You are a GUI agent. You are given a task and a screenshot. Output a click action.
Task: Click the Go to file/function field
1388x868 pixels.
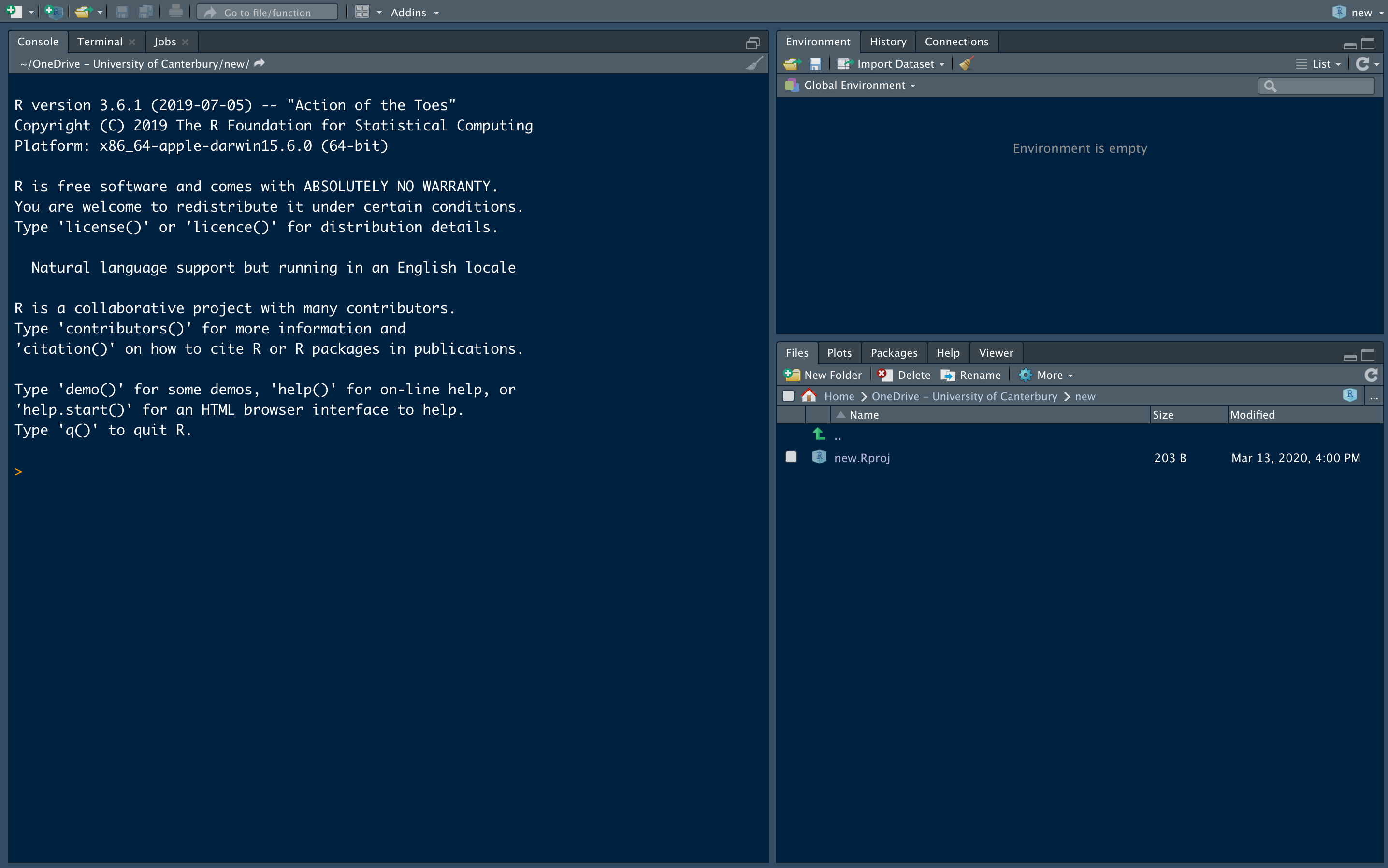pos(267,12)
